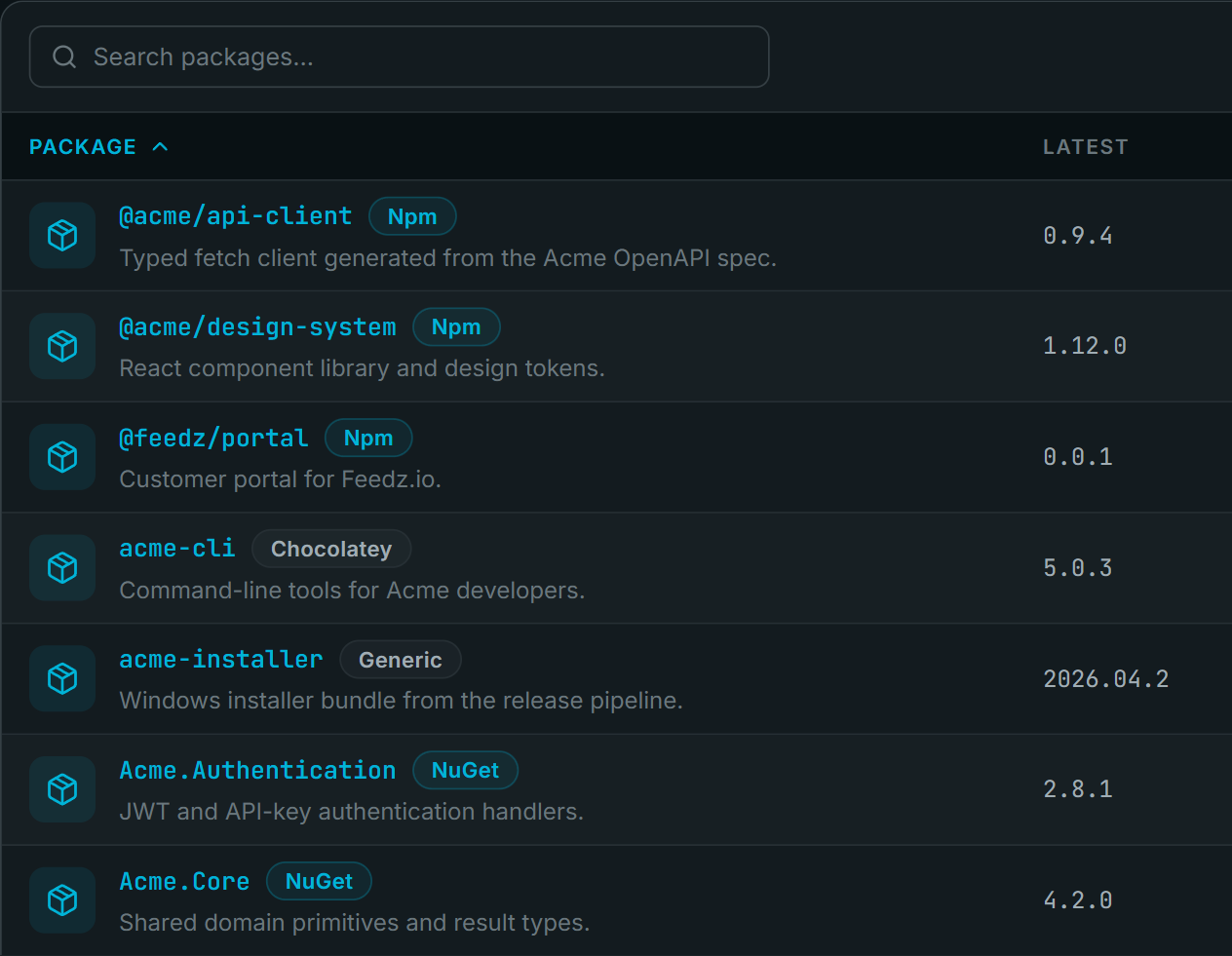Open the acme-installer package link
1232x956 pixels.
pos(221,660)
